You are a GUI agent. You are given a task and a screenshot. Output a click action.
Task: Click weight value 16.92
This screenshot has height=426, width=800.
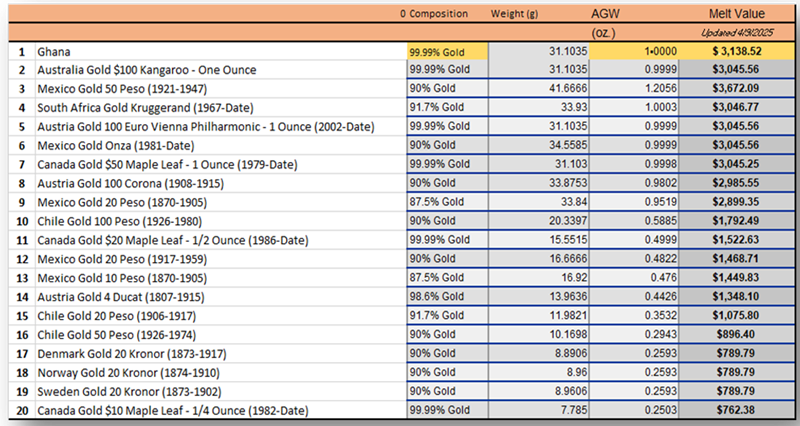click(x=539, y=278)
